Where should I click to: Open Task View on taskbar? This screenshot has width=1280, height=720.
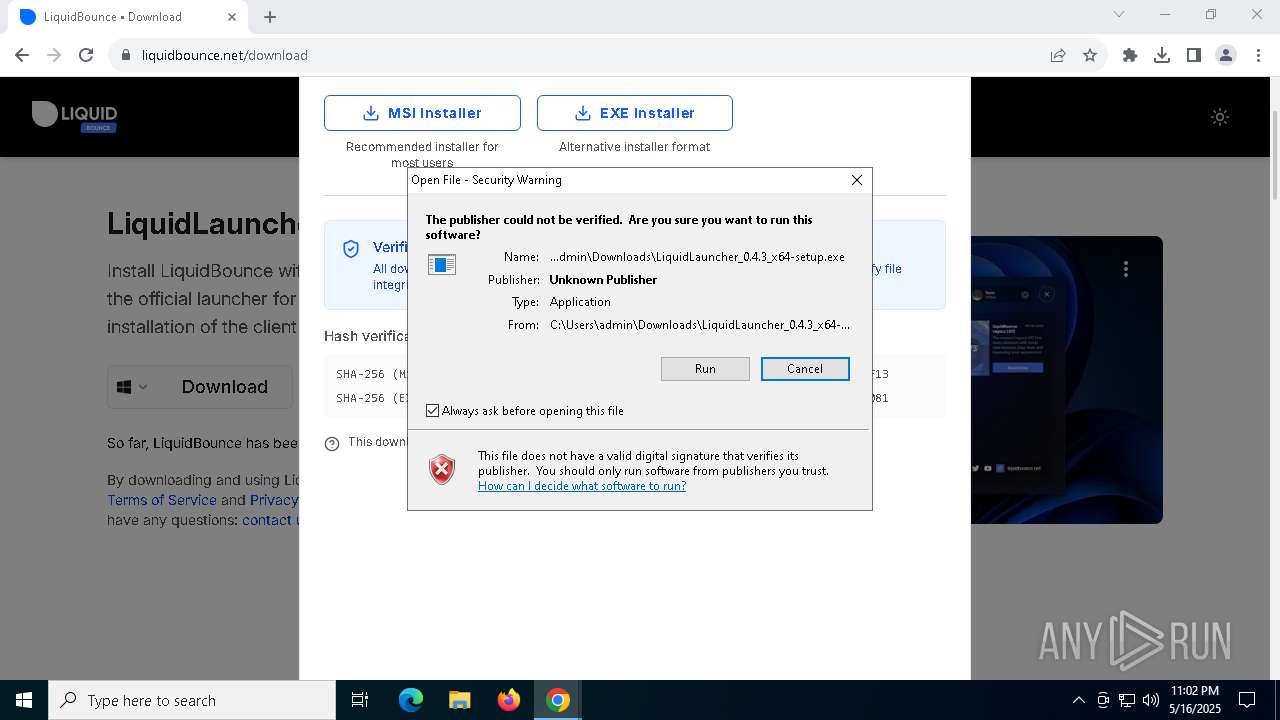360,700
